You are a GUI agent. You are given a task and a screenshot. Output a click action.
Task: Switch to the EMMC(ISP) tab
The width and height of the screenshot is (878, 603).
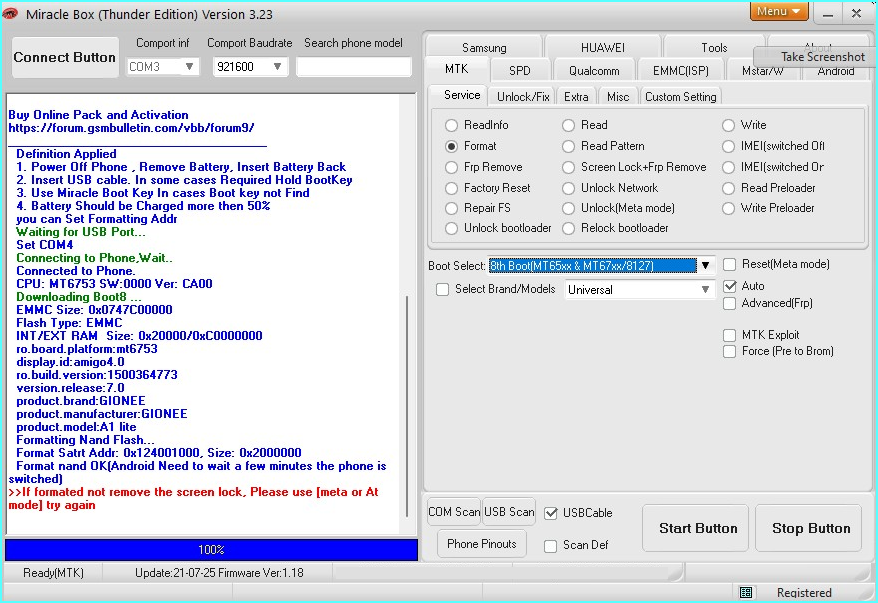(680, 71)
